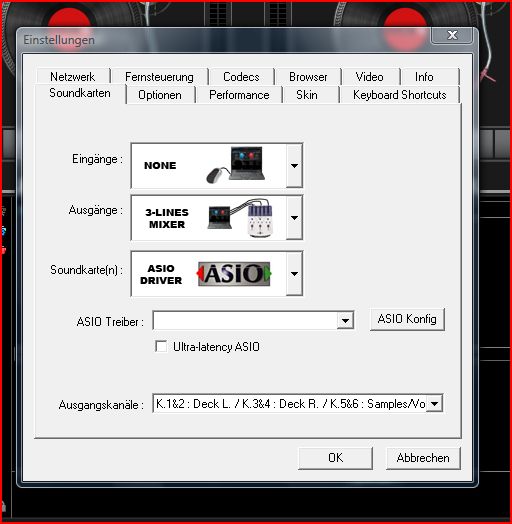Select the Keyboard Shortcuts tab
512x524 pixels.
(400, 95)
